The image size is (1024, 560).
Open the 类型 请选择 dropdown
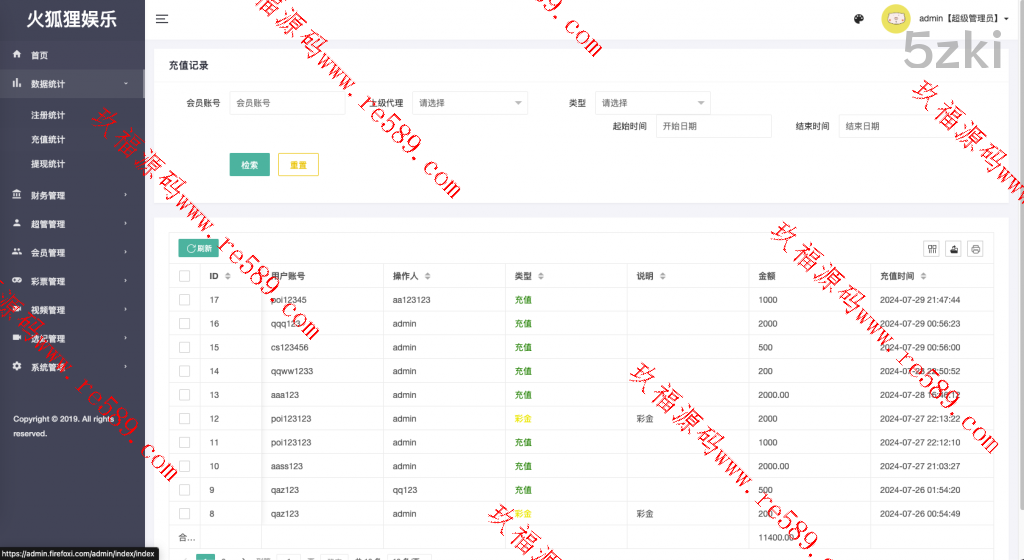[x=653, y=103]
